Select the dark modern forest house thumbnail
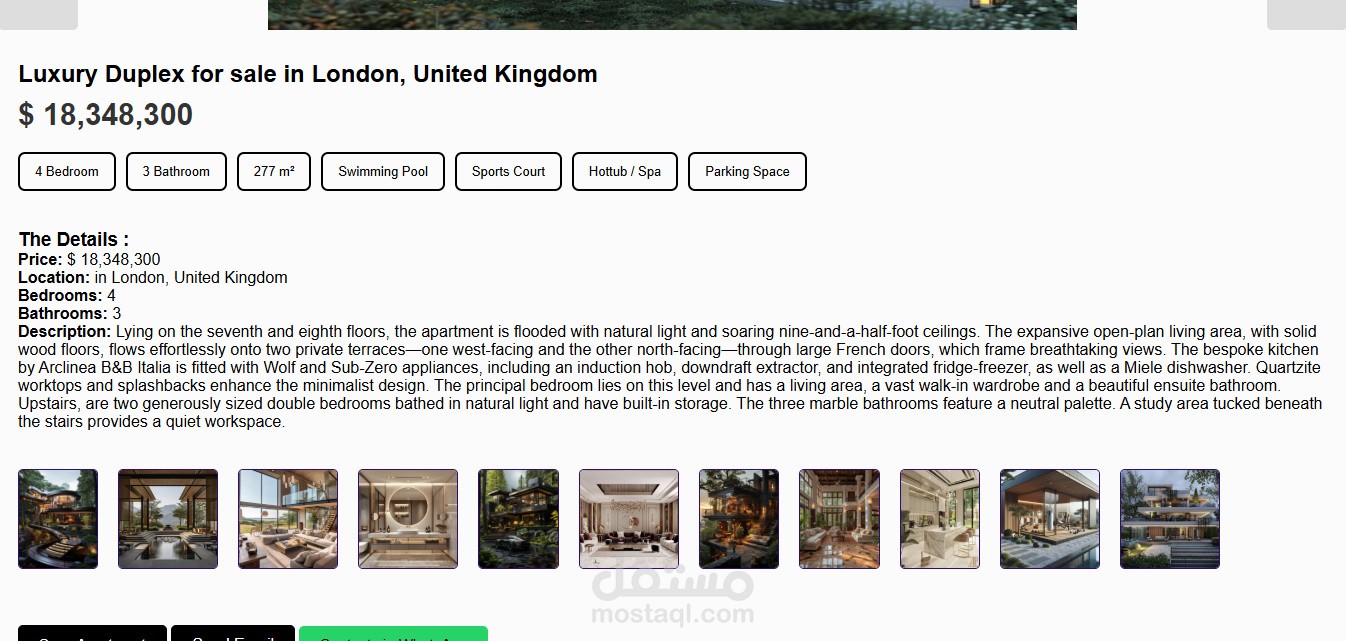The width and height of the screenshot is (1346, 641). point(518,519)
